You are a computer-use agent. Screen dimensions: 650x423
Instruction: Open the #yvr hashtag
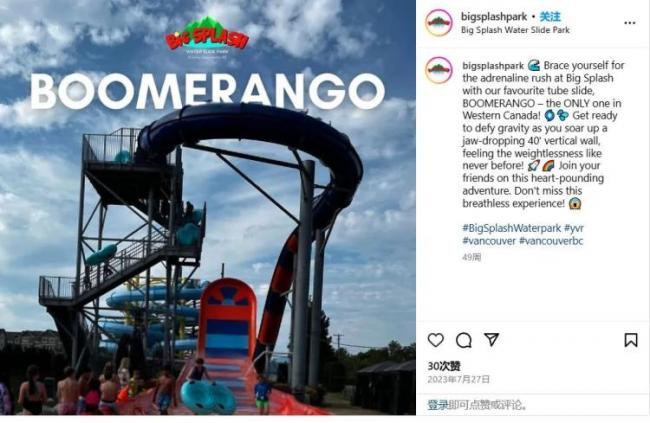pyautogui.click(x=574, y=228)
